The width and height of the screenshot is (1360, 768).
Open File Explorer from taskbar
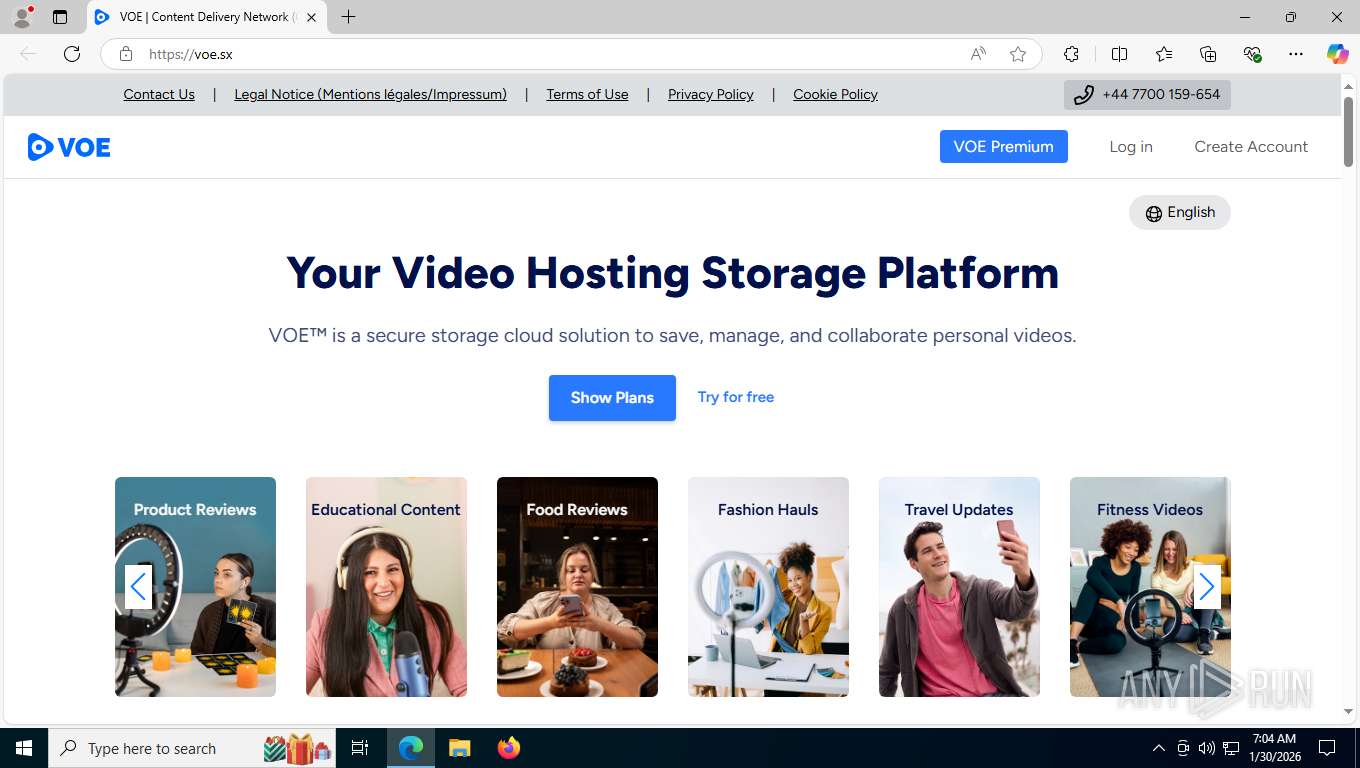pyautogui.click(x=459, y=748)
